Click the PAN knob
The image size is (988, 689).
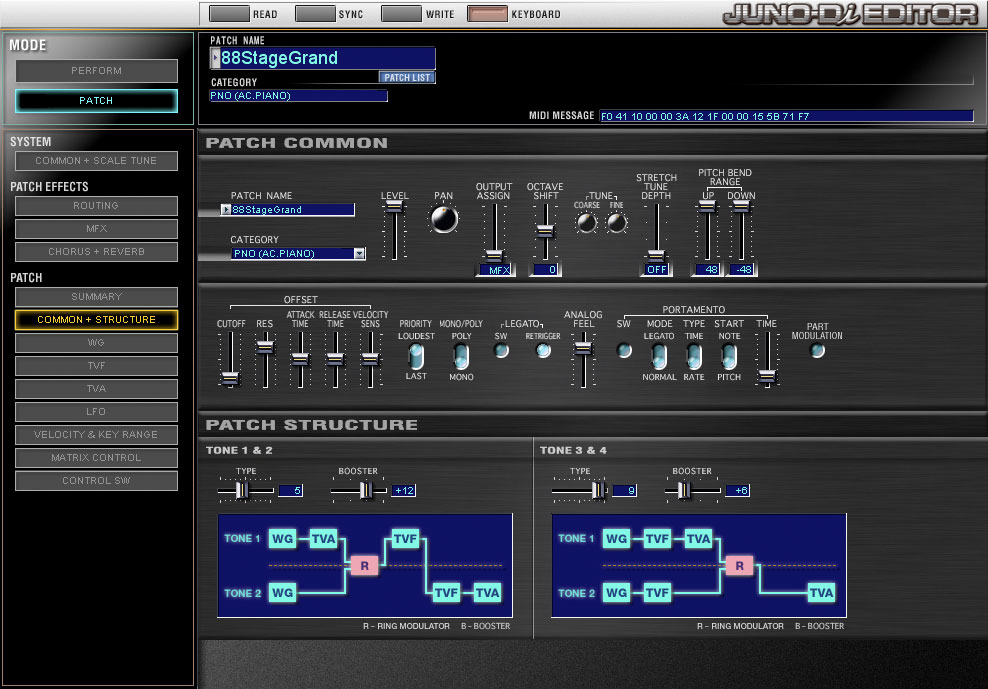pos(444,219)
